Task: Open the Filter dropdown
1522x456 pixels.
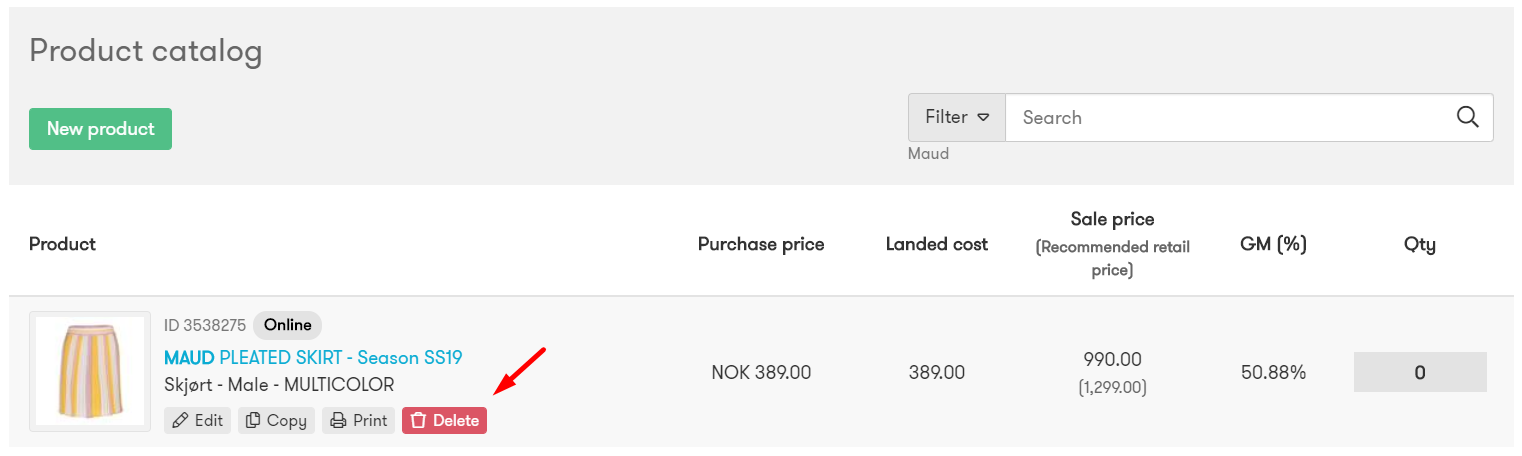Action: click(x=956, y=117)
